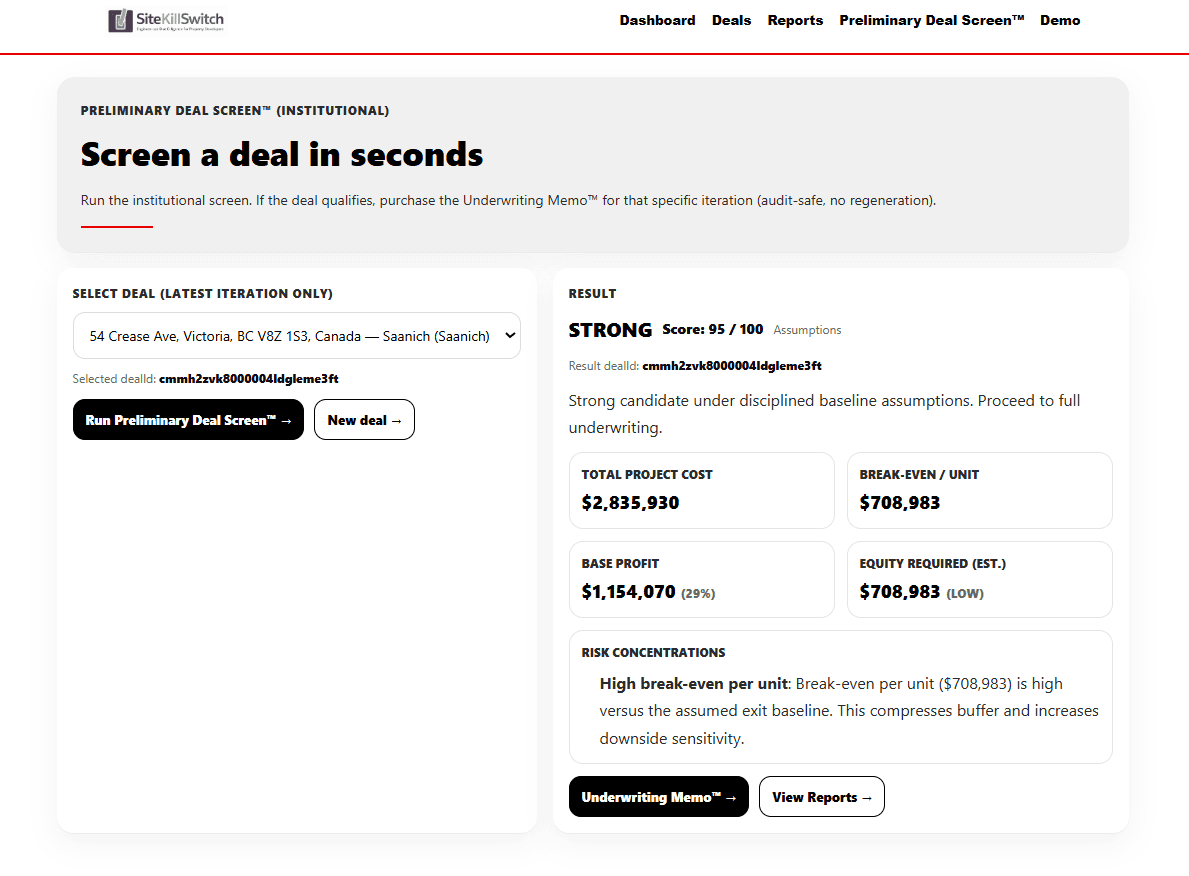Click the STRONG result rating label
This screenshot has height=876, width=1189.
[x=610, y=330]
